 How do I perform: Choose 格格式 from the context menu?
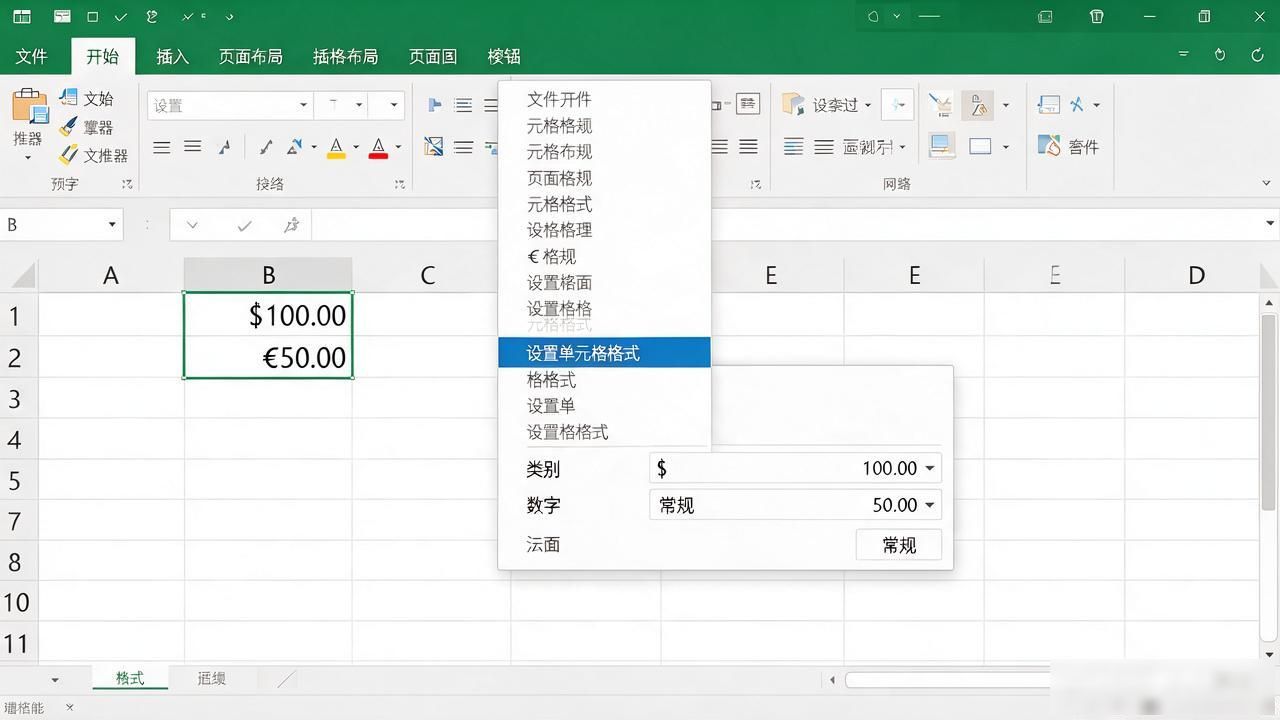pyautogui.click(x=551, y=380)
